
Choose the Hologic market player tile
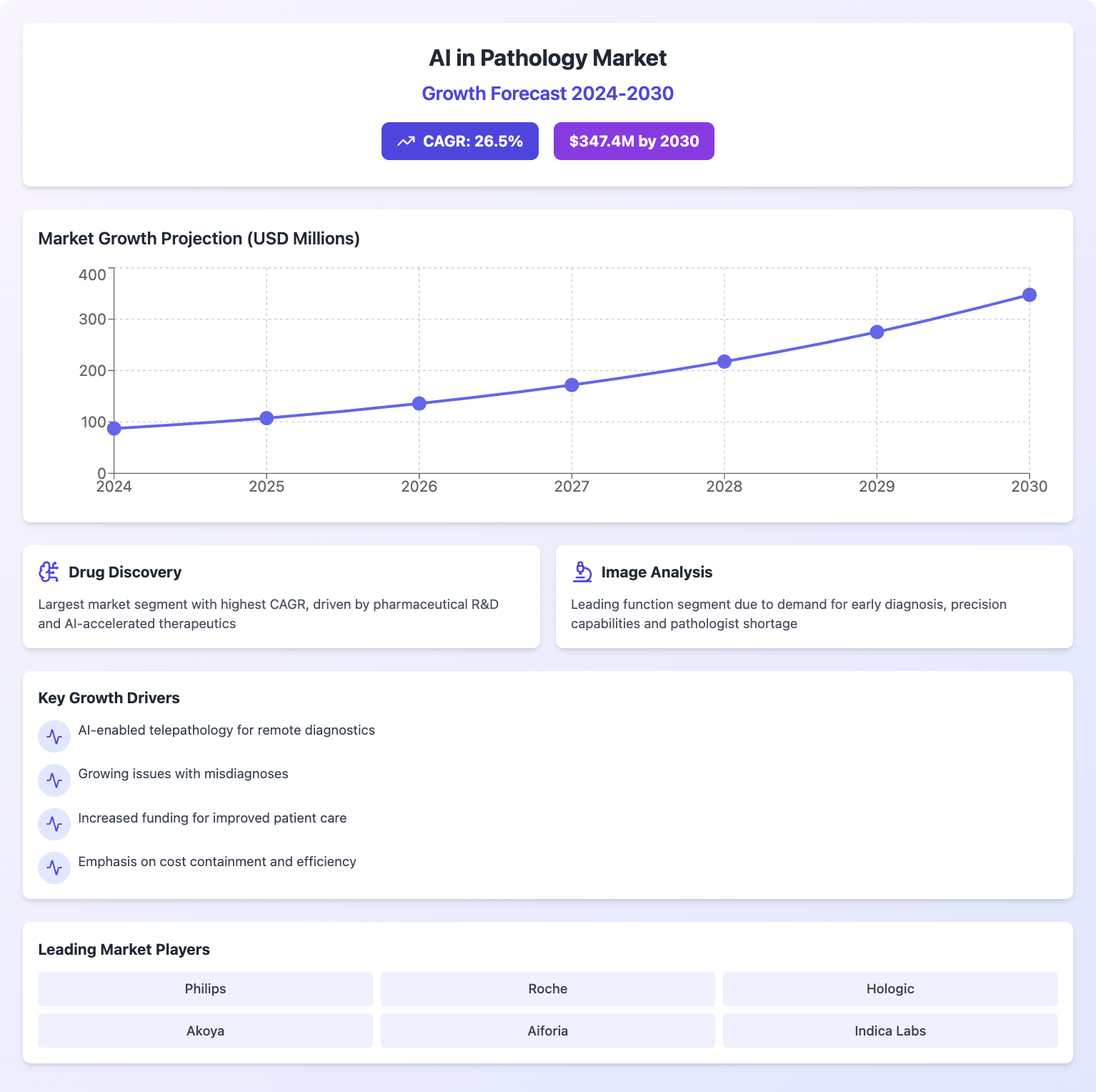[890, 989]
